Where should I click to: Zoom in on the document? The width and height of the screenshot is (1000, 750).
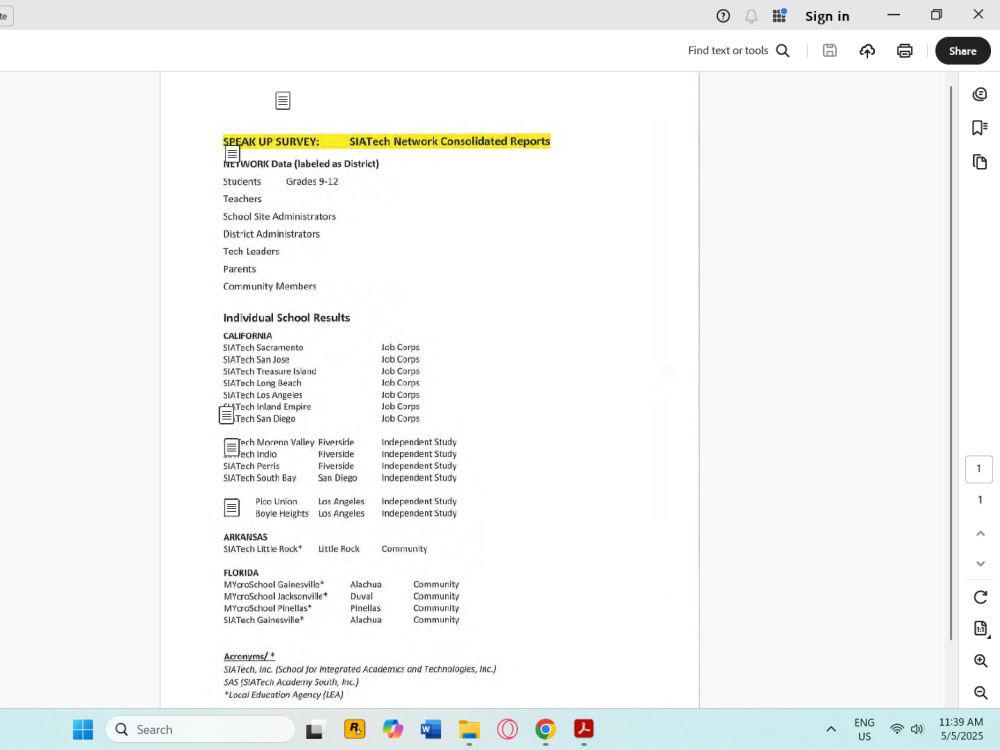(980, 661)
